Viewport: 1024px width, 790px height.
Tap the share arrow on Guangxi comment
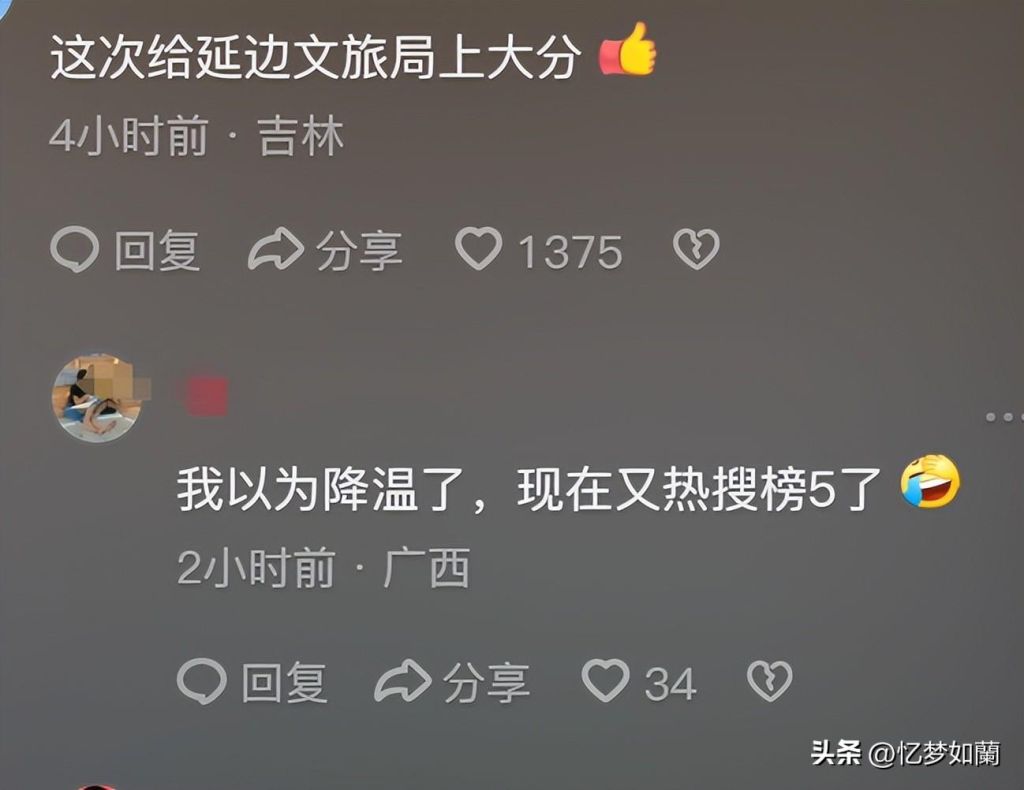pos(402,682)
